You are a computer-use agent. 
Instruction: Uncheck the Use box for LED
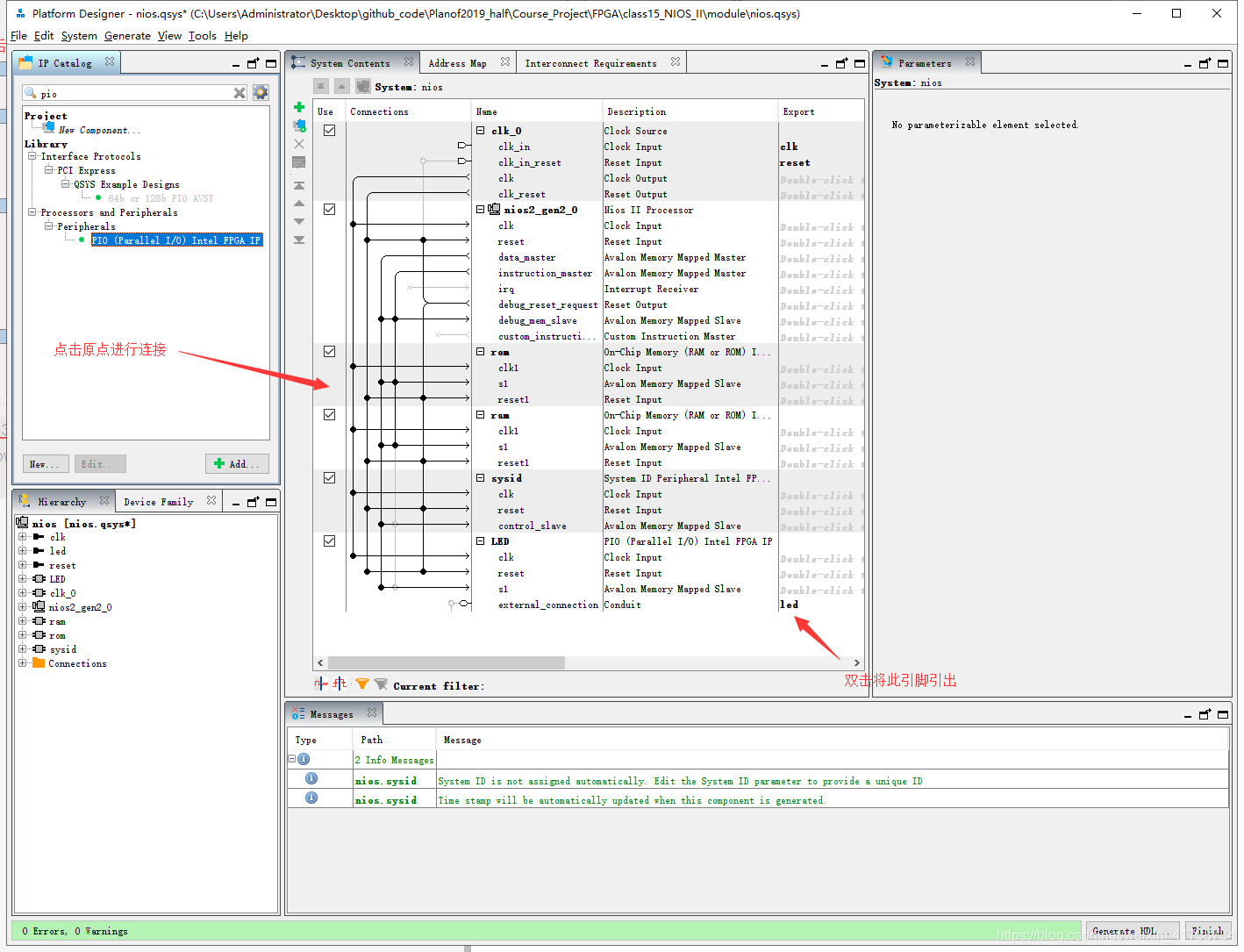[329, 540]
